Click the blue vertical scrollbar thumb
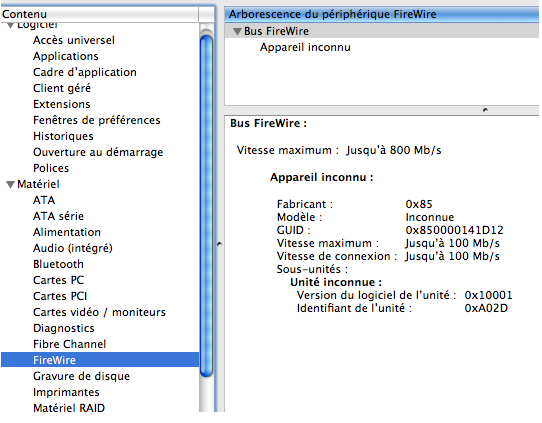Image resolution: width=542 pixels, height=423 pixels. (x=206, y=206)
